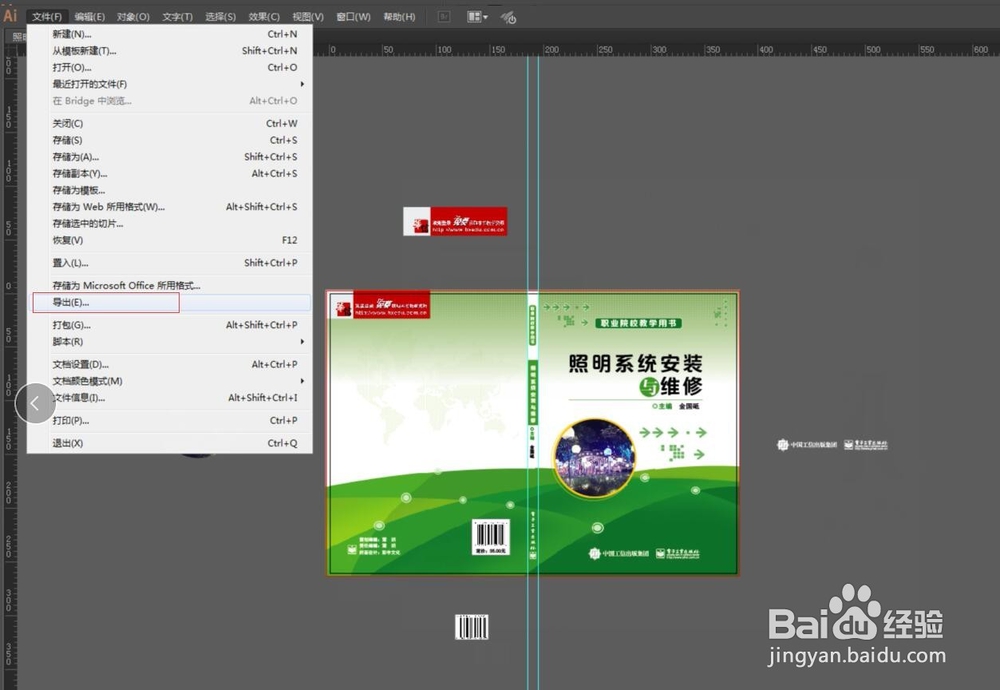Open the 帮助(H) menu
The image size is (1000, 690).
coord(399,17)
